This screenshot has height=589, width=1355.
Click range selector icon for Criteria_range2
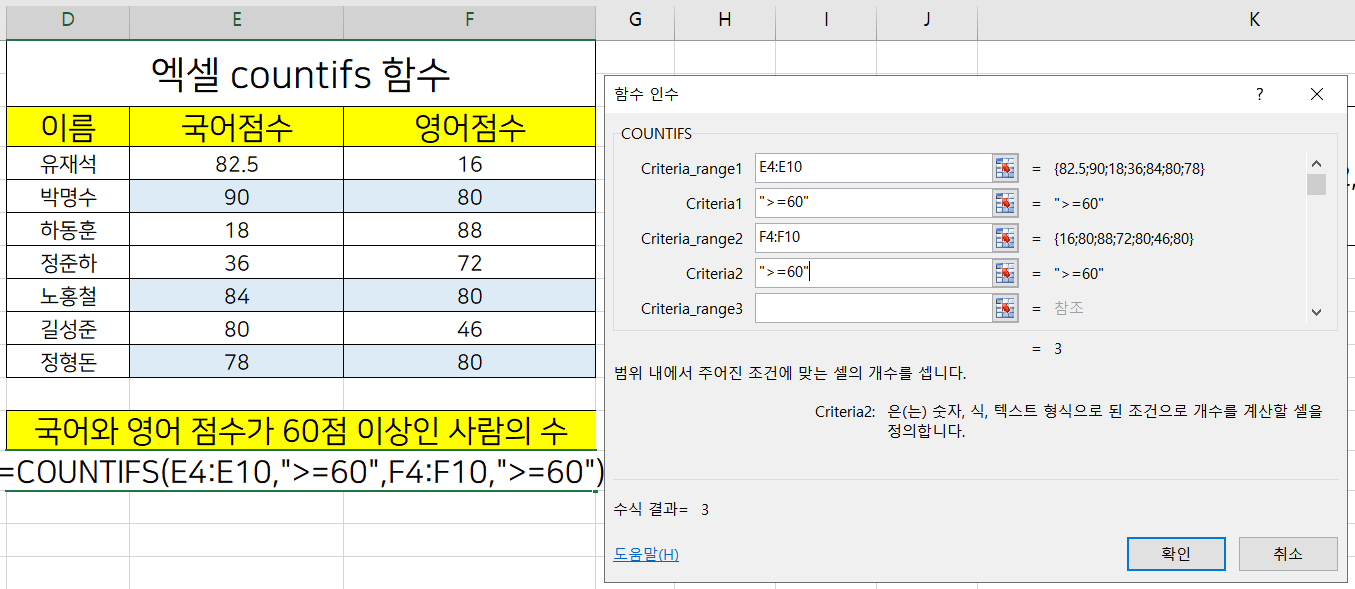[1005, 238]
